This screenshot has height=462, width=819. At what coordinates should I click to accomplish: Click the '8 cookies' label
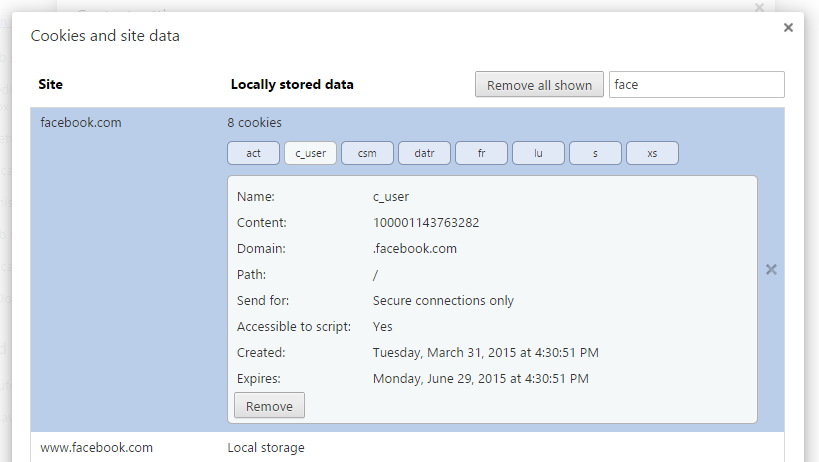pyautogui.click(x=254, y=123)
